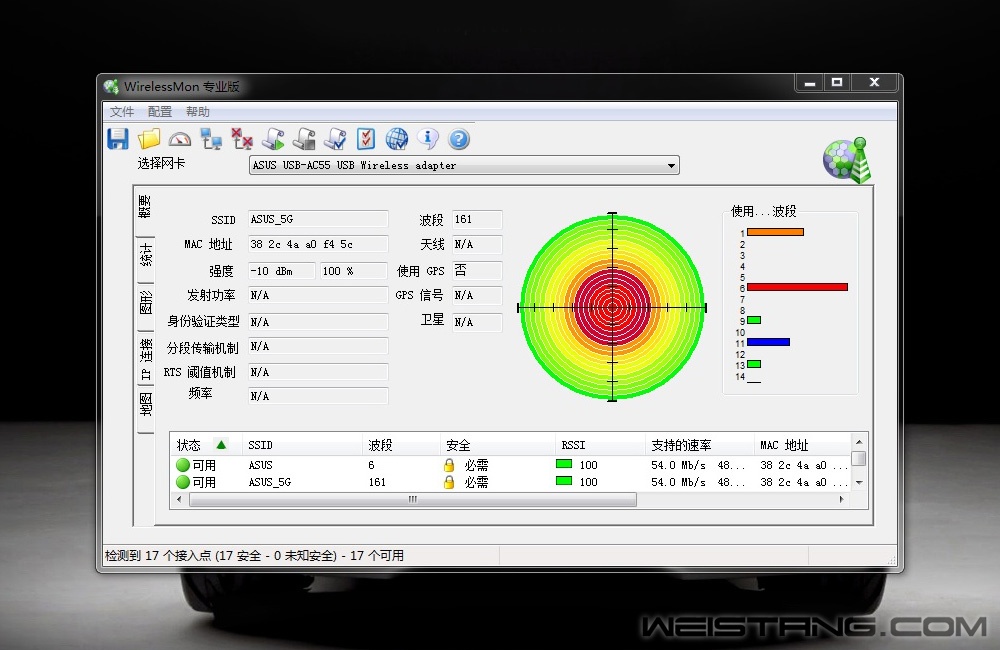Click the 频率 field showing N/A

click(318, 396)
